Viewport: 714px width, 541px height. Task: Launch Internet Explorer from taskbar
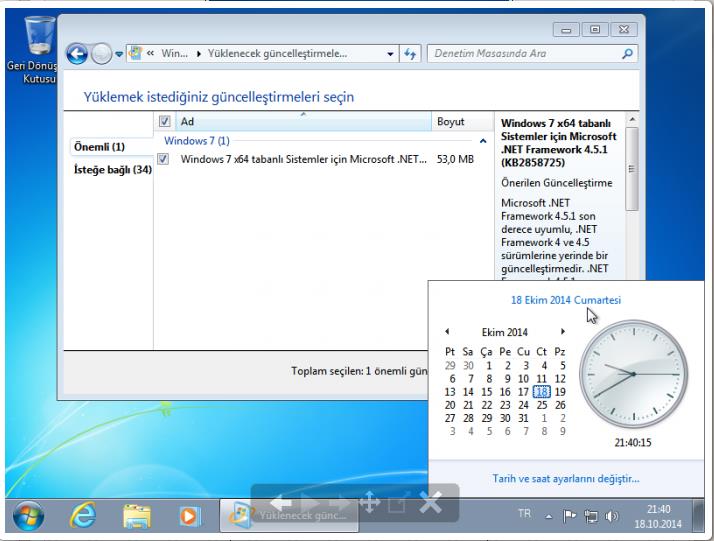tap(83, 516)
